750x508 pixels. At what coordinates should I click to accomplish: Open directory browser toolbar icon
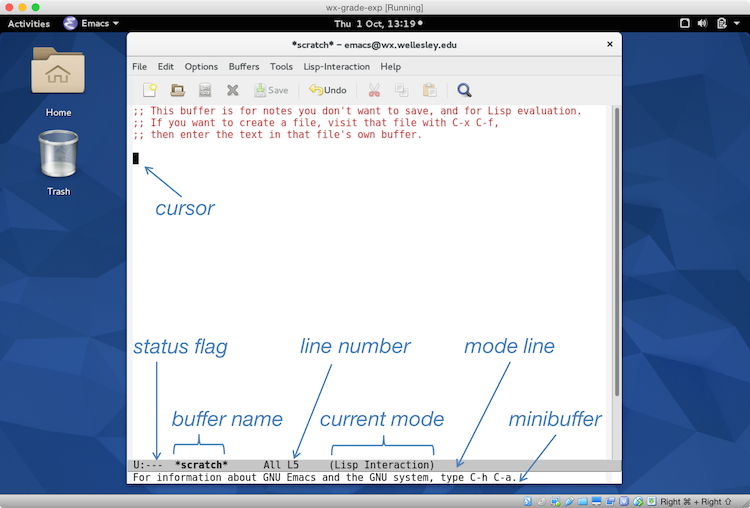[205, 90]
